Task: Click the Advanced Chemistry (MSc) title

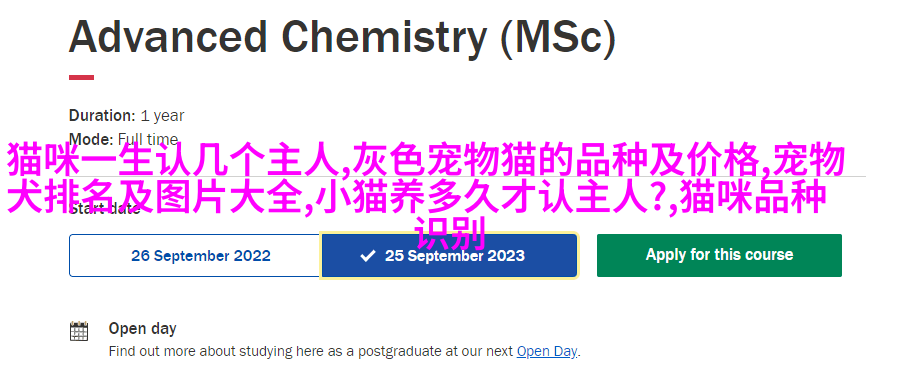Action: point(342,38)
